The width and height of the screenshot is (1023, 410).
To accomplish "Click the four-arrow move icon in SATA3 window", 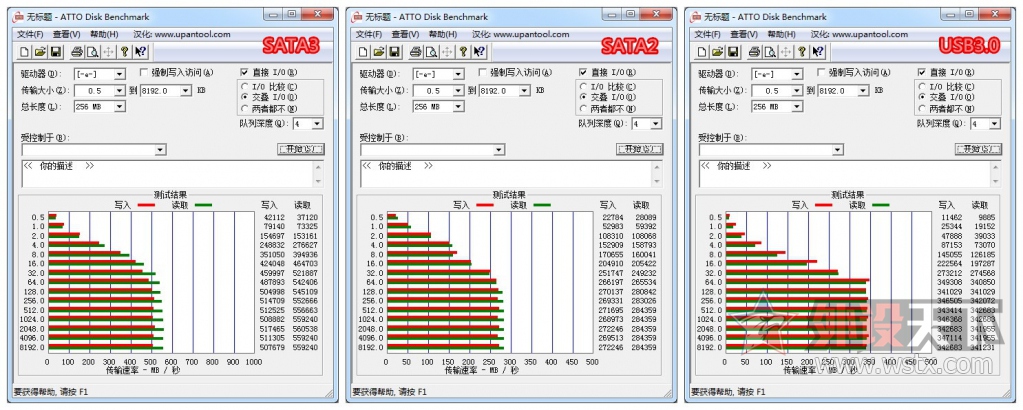I will (108, 52).
